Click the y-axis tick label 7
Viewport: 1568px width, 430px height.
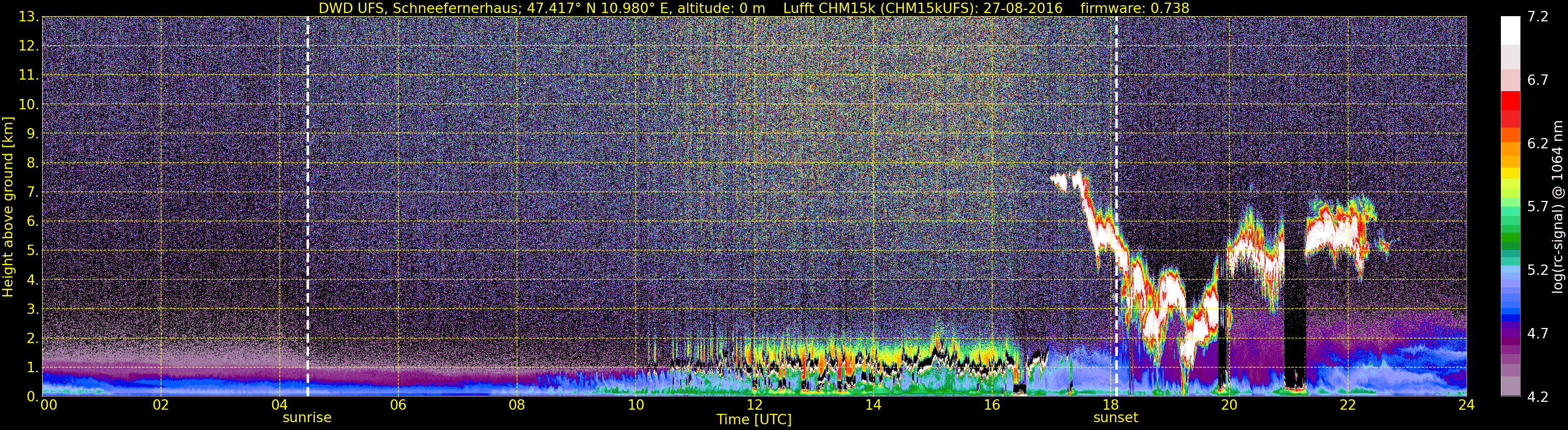click(x=33, y=193)
